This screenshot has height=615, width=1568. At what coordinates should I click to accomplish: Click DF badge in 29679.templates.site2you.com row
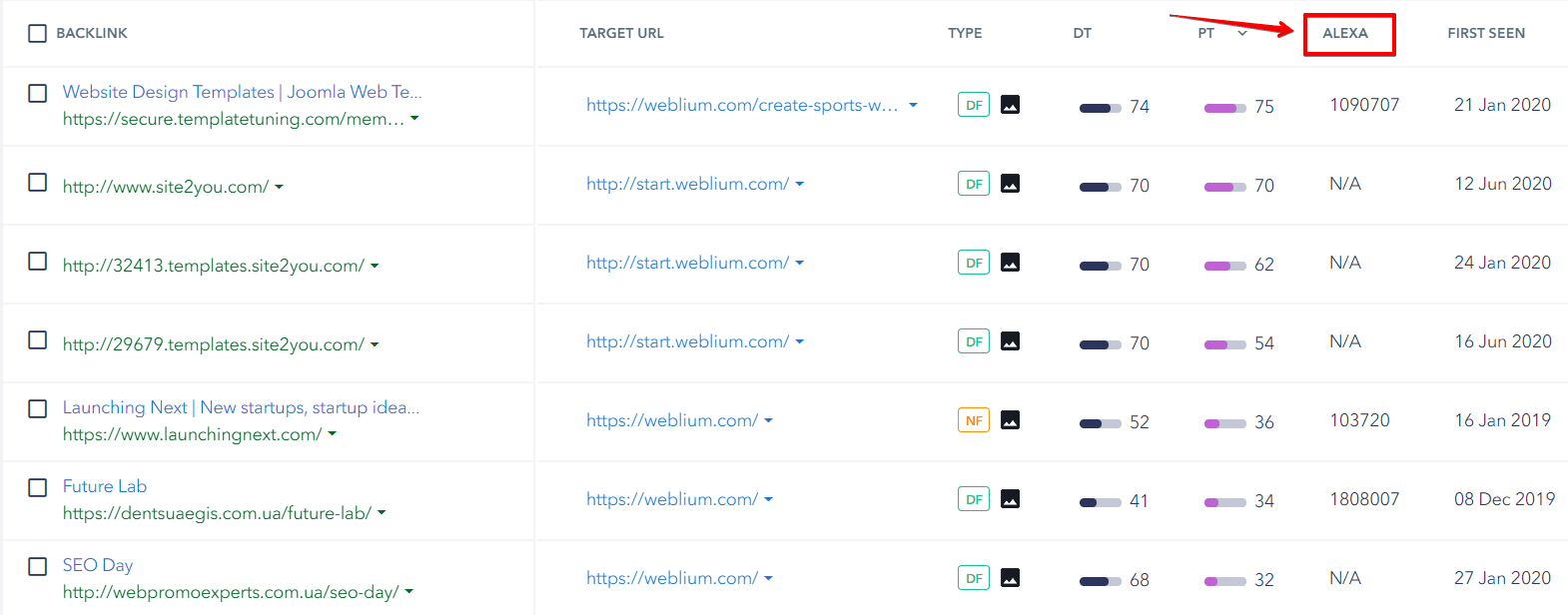(974, 341)
